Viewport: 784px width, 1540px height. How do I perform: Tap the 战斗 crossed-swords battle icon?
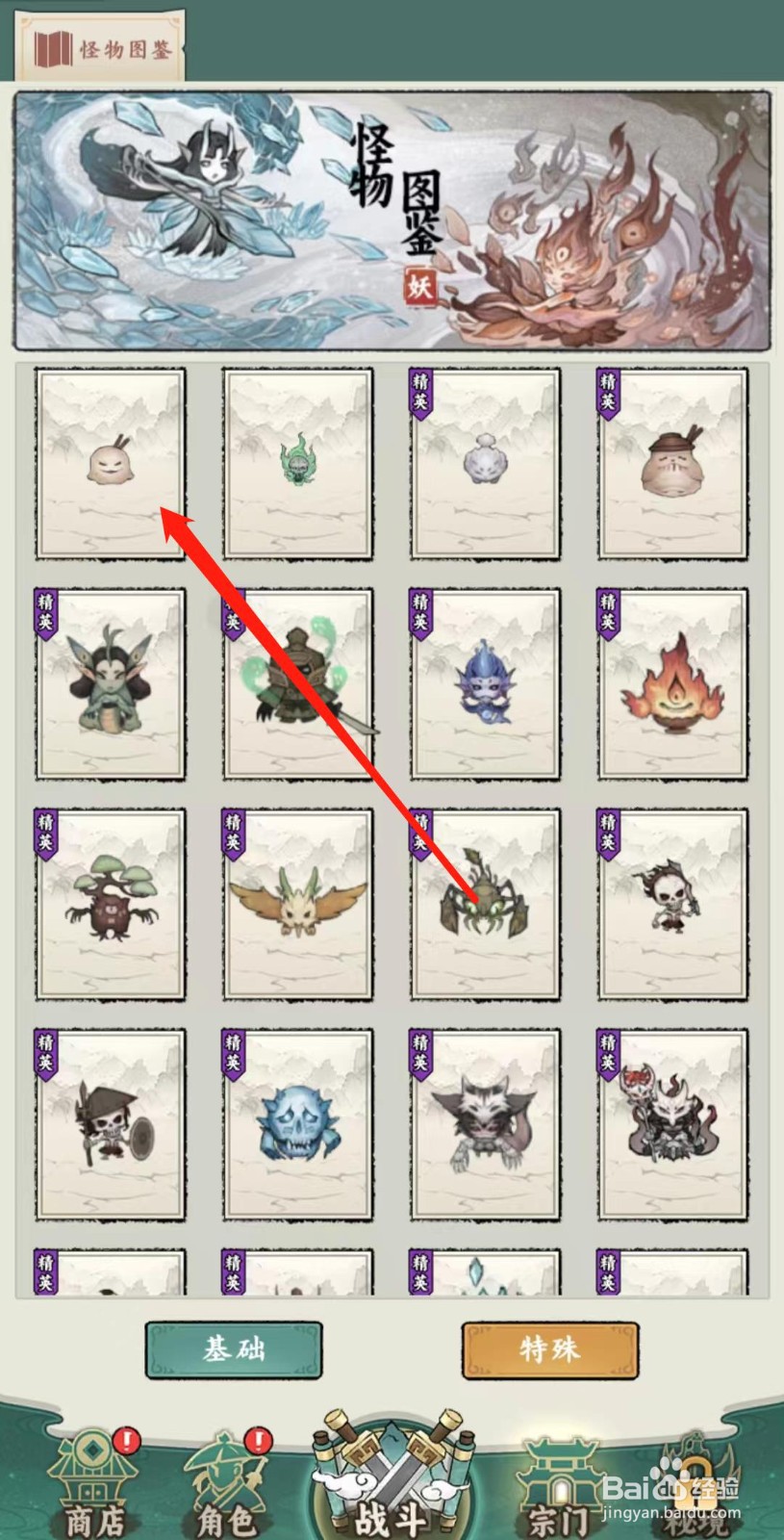pos(392,1473)
